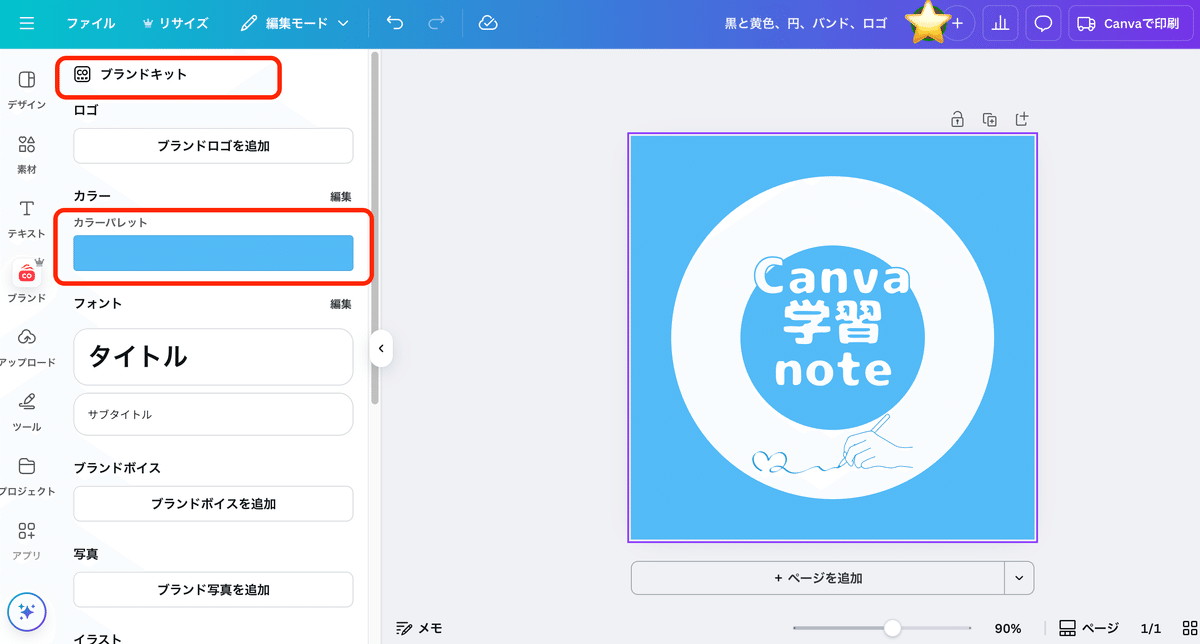Collapse the brand kit side panel

coord(381,347)
